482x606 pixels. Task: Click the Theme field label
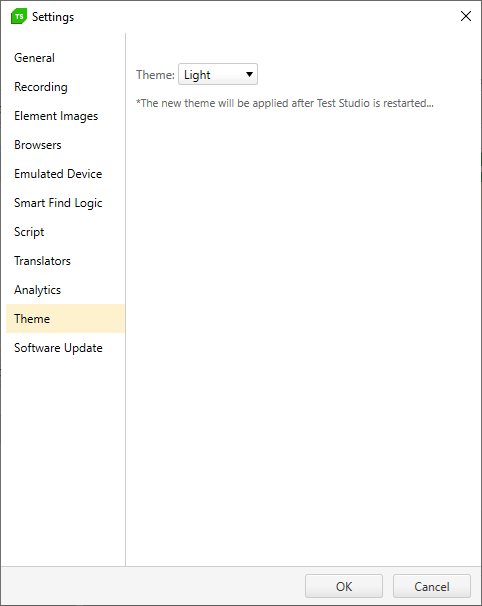[x=155, y=75]
